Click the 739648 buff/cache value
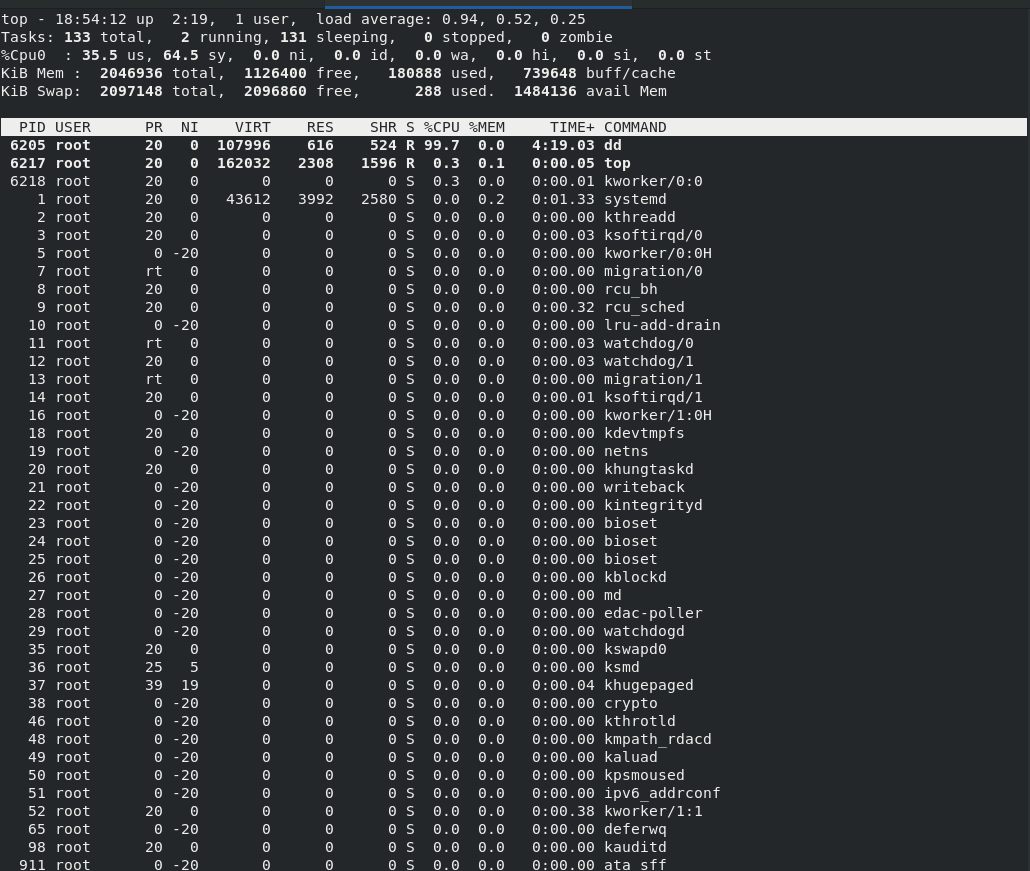Image resolution: width=1030 pixels, height=871 pixels. pyautogui.click(x=549, y=74)
